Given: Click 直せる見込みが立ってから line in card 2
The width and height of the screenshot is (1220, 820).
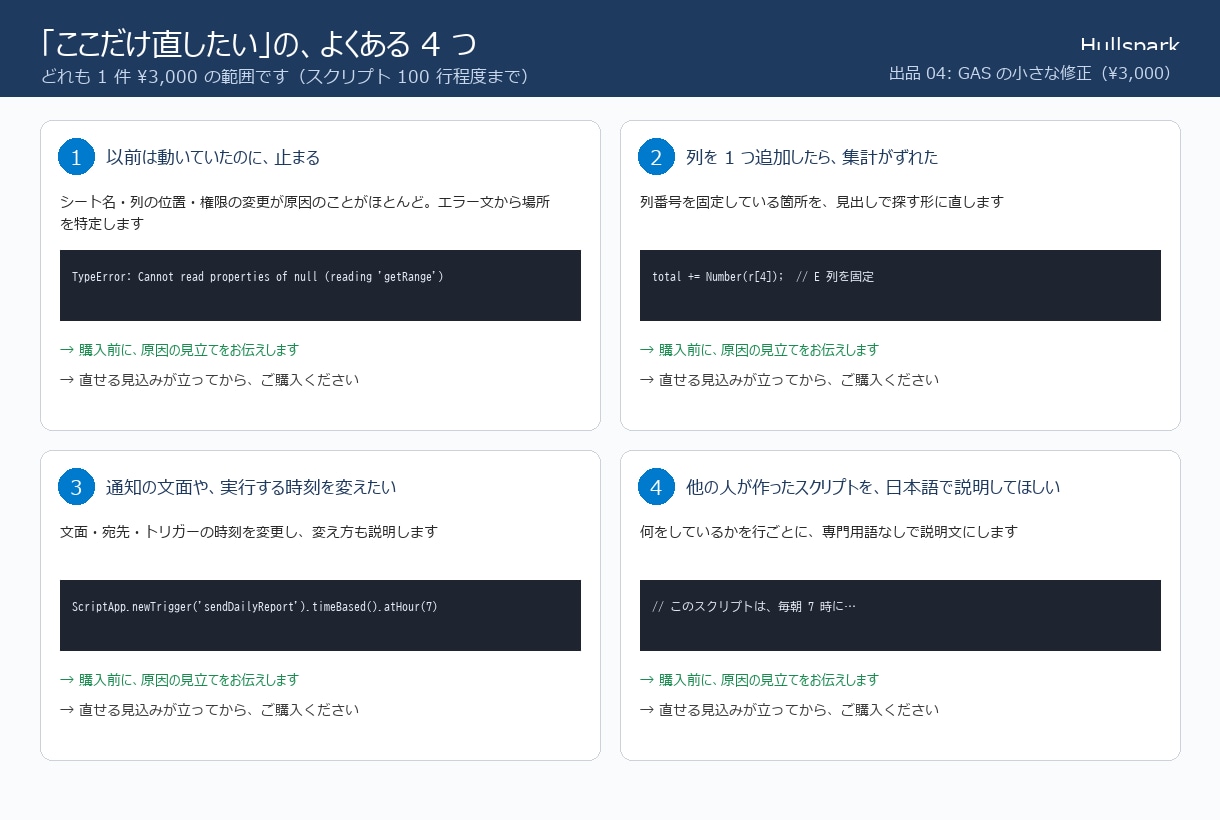Looking at the screenshot, I should coord(790,380).
